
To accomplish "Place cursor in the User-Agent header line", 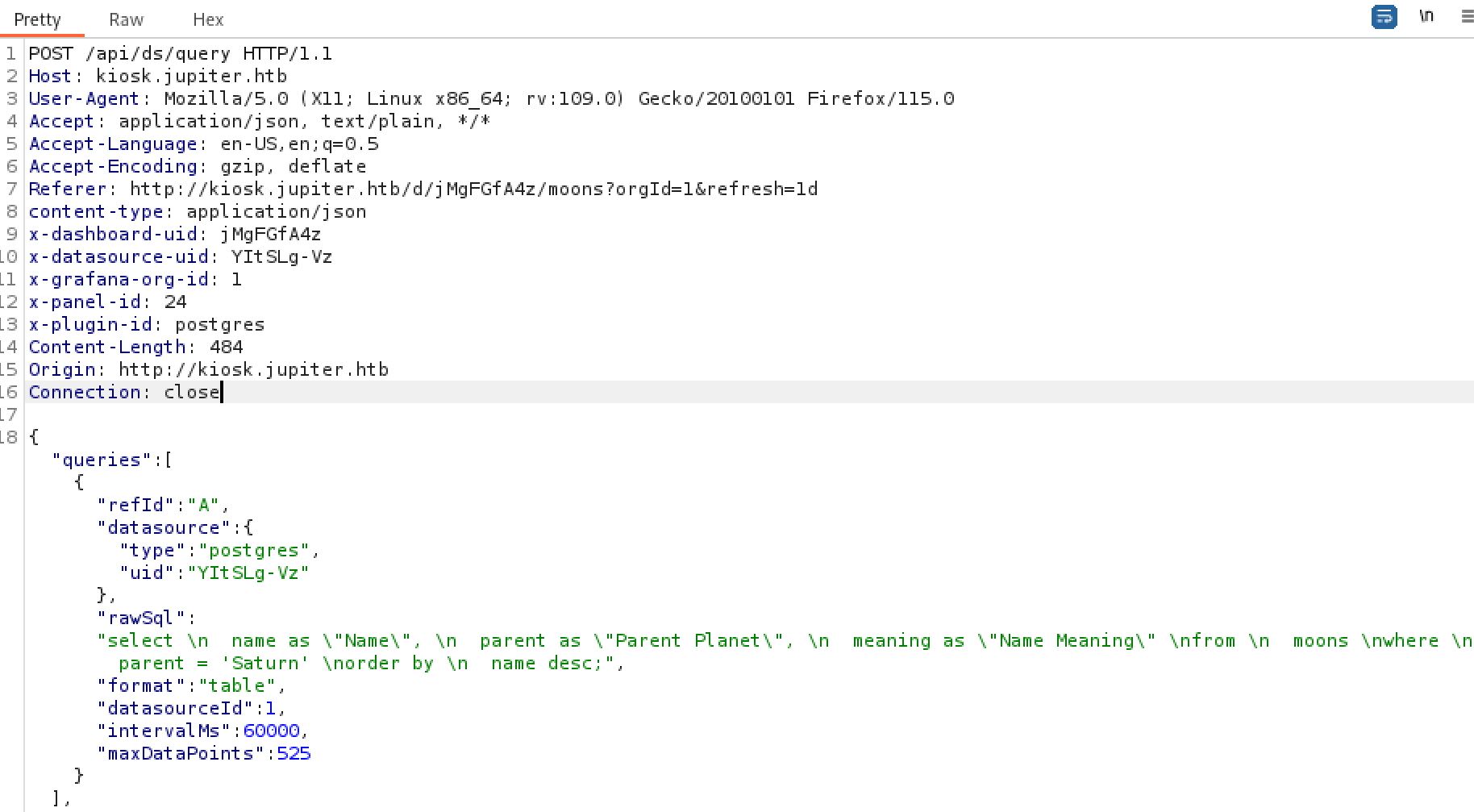I will click(491, 99).
